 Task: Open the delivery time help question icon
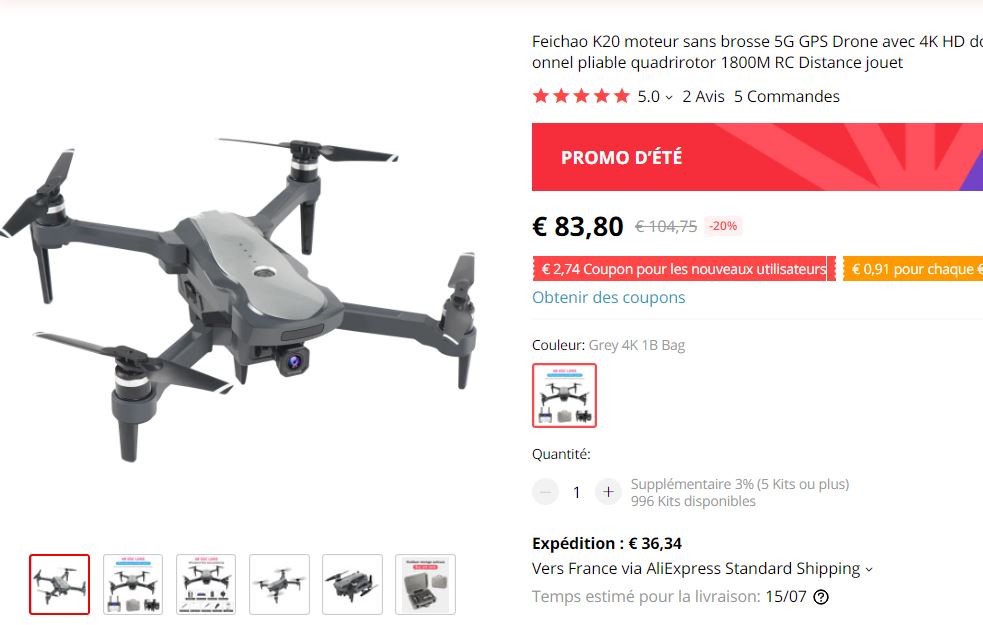(821, 597)
